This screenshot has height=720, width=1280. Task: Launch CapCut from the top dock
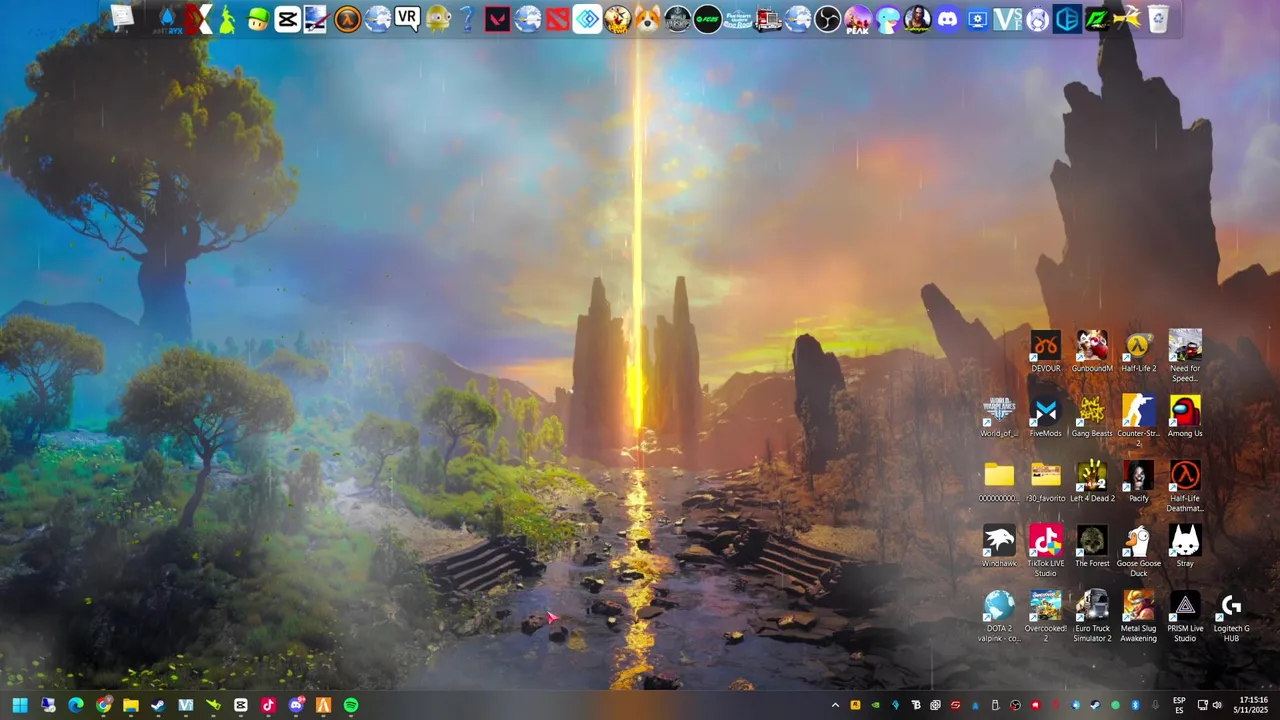coord(287,18)
